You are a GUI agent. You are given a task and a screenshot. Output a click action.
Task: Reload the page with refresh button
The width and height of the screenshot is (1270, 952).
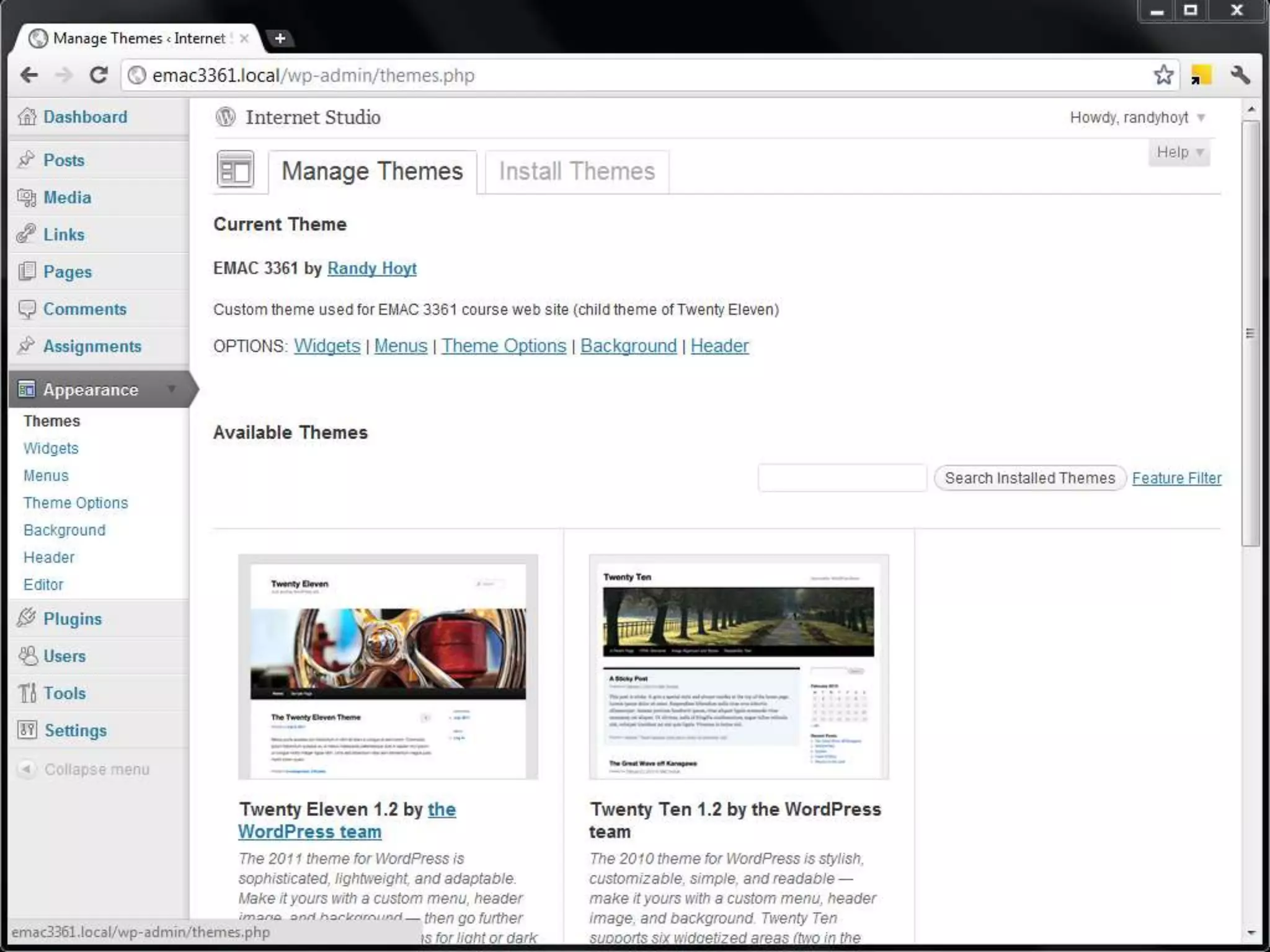coord(99,75)
